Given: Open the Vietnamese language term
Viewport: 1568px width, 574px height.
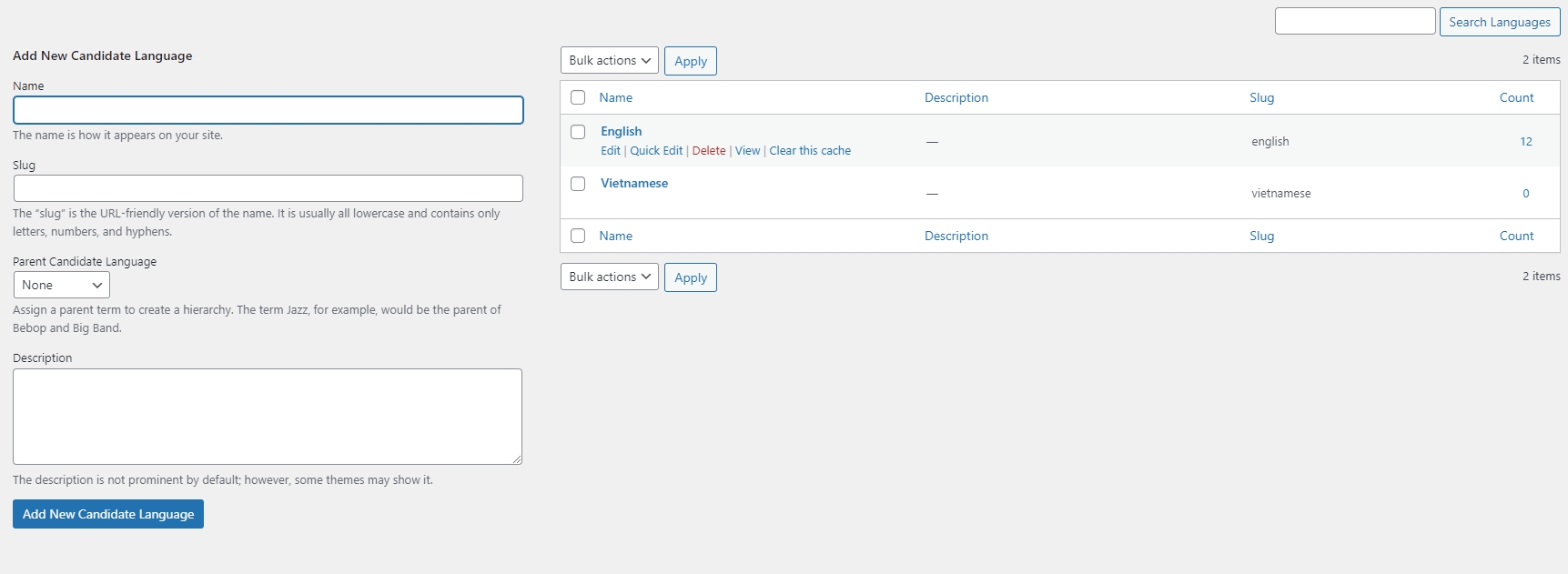Looking at the screenshot, I should [x=634, y=184].
